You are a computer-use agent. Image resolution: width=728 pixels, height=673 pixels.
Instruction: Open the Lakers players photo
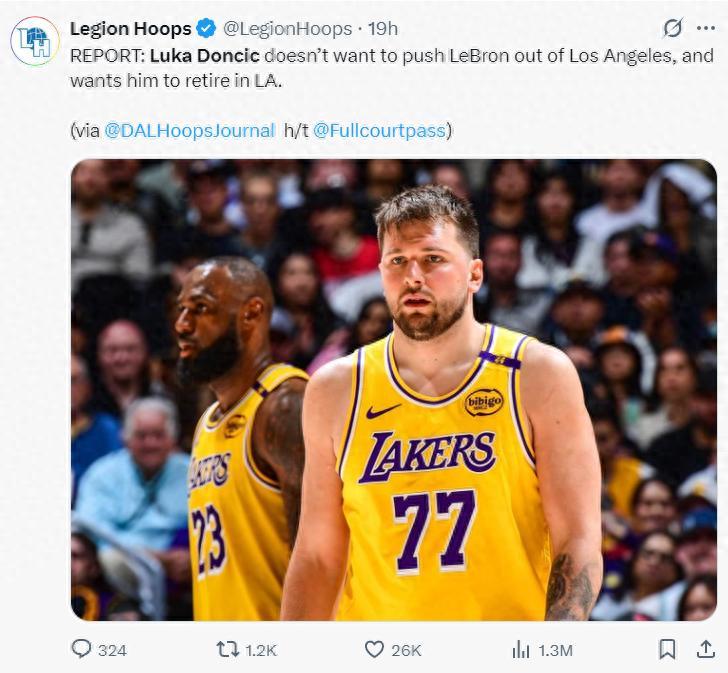pyautogui.click(x=393, y=389)
